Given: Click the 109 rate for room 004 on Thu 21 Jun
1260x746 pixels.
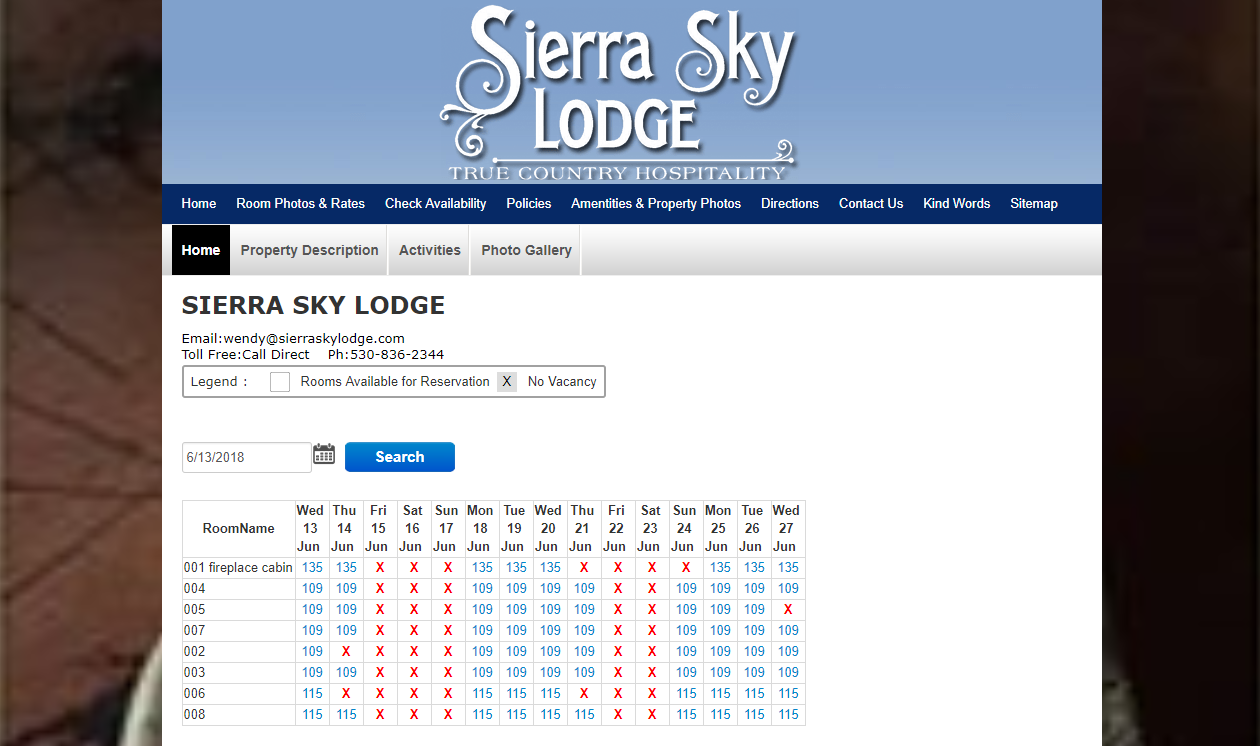Looking at the screenshot, I should tap(584, 589).
